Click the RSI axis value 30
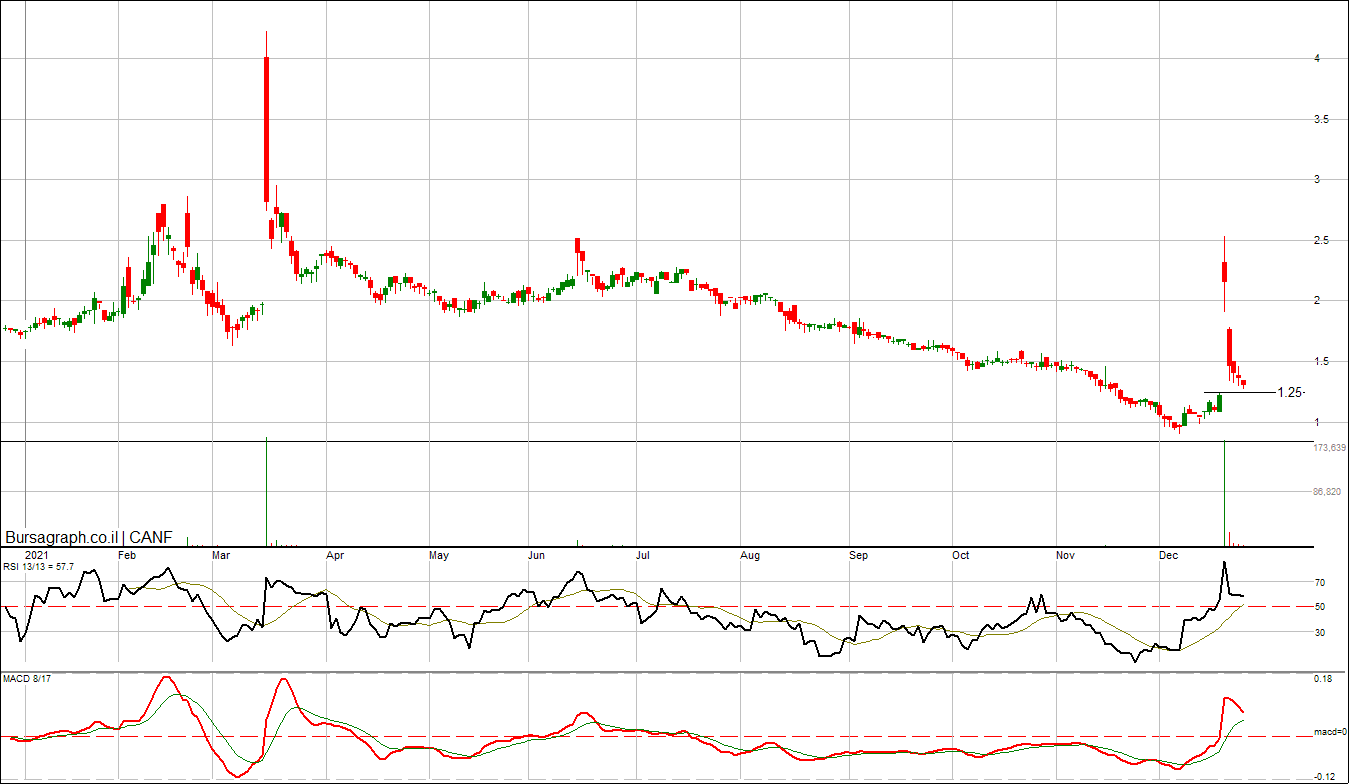This screenshot has width=1349, height=784. (x=1320, y=632)
